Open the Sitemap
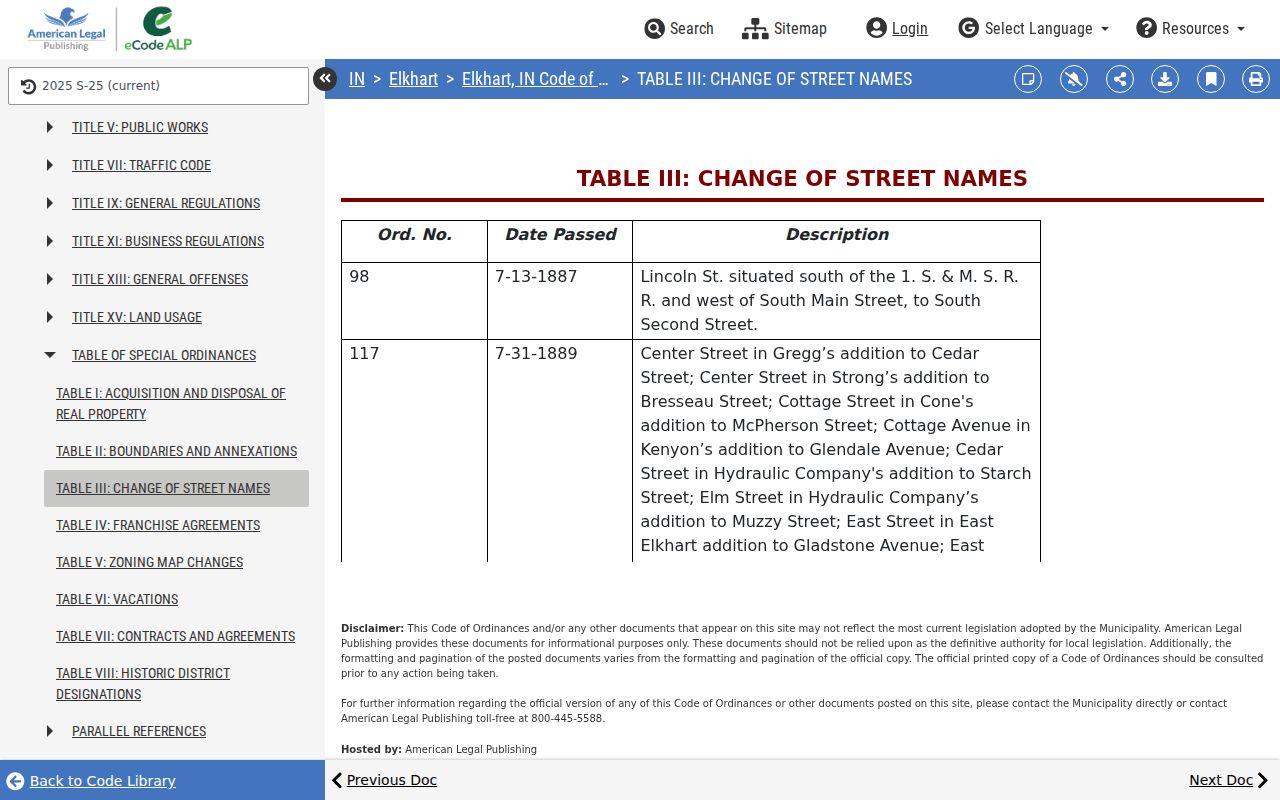 pos(785,28)
